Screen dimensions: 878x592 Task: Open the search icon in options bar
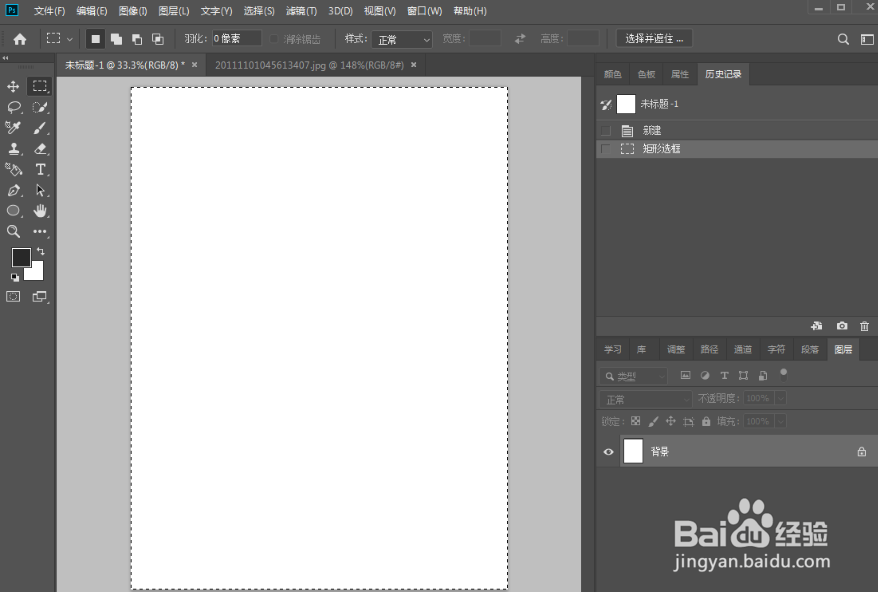pyautogui.click(x=843, y=39)
